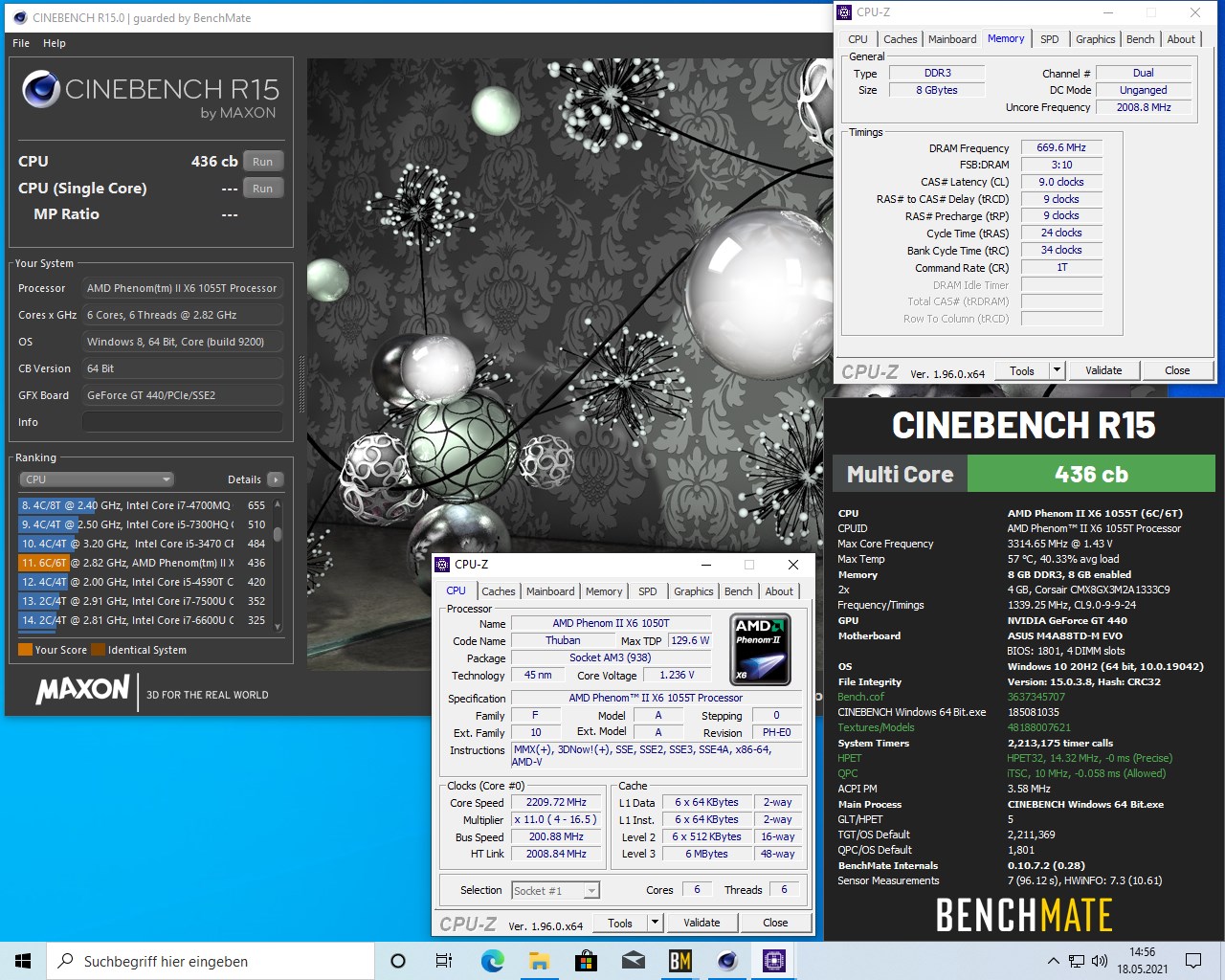
Task: Click CPU-Z title bar icon in Memory window
Action: [x=844, y=12]
